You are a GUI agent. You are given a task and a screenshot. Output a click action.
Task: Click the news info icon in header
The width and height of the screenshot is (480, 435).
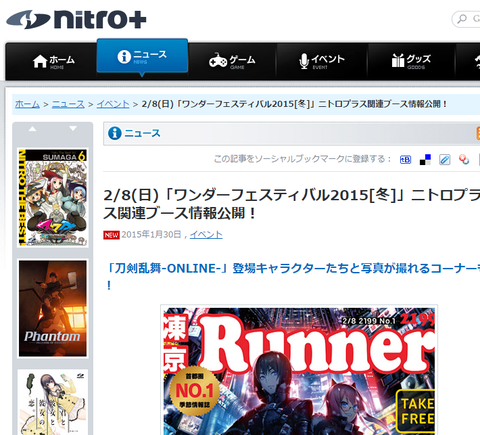(115, 133)
